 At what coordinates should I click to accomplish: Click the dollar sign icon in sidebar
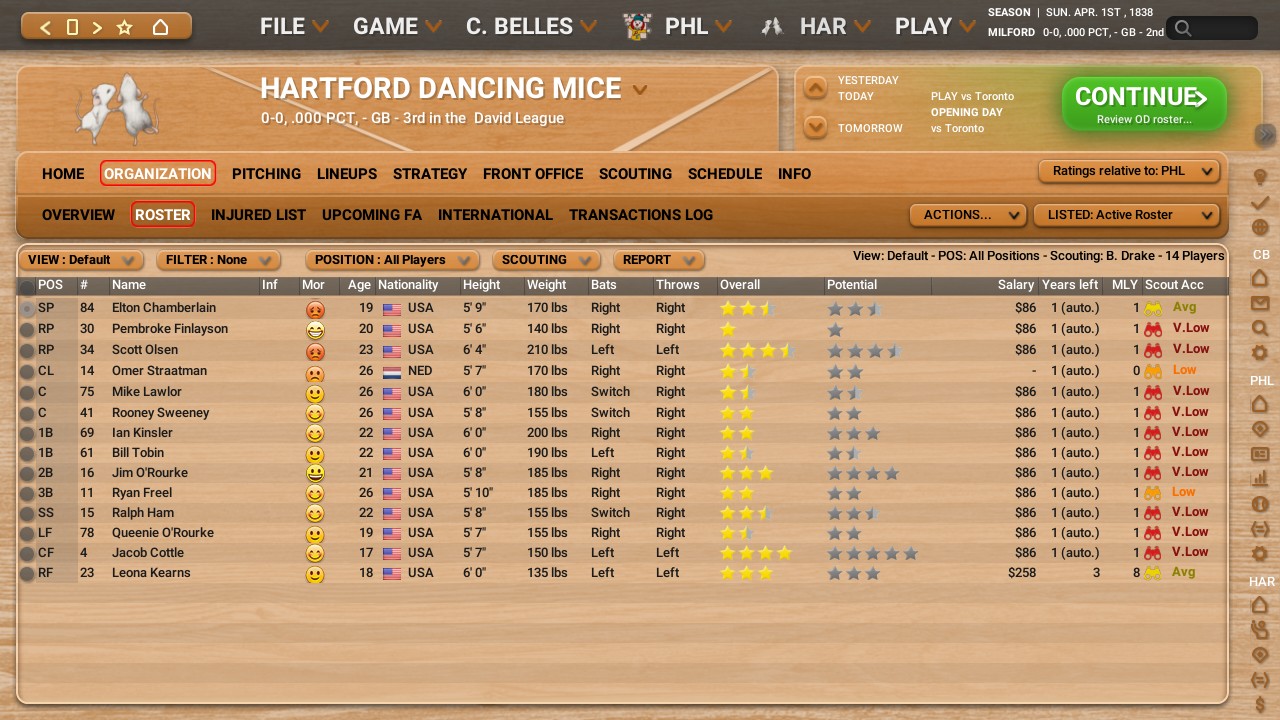(x=1260, y=705)
